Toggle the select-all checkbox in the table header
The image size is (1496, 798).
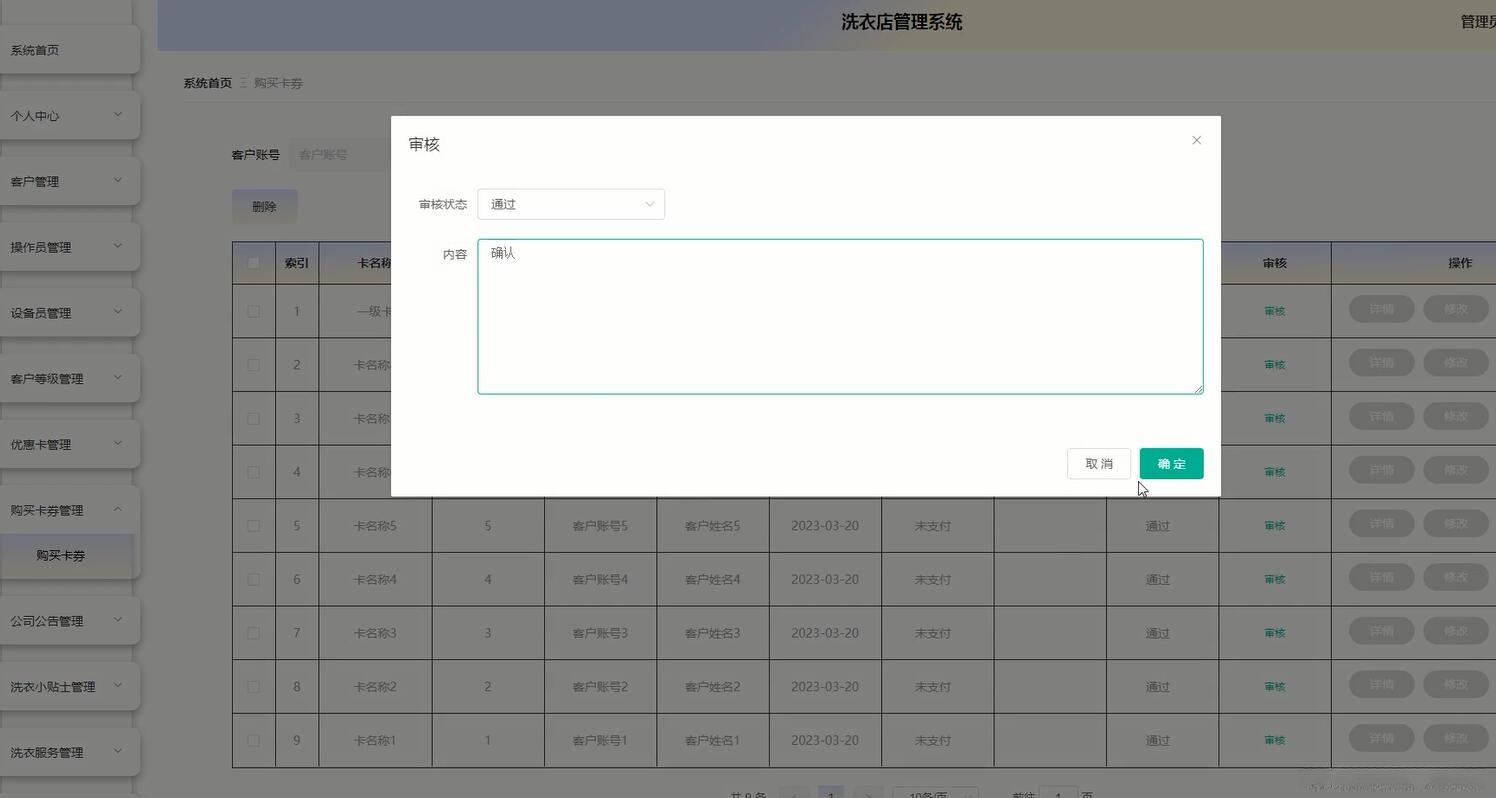pyautogui.click(x=253, y=262)
